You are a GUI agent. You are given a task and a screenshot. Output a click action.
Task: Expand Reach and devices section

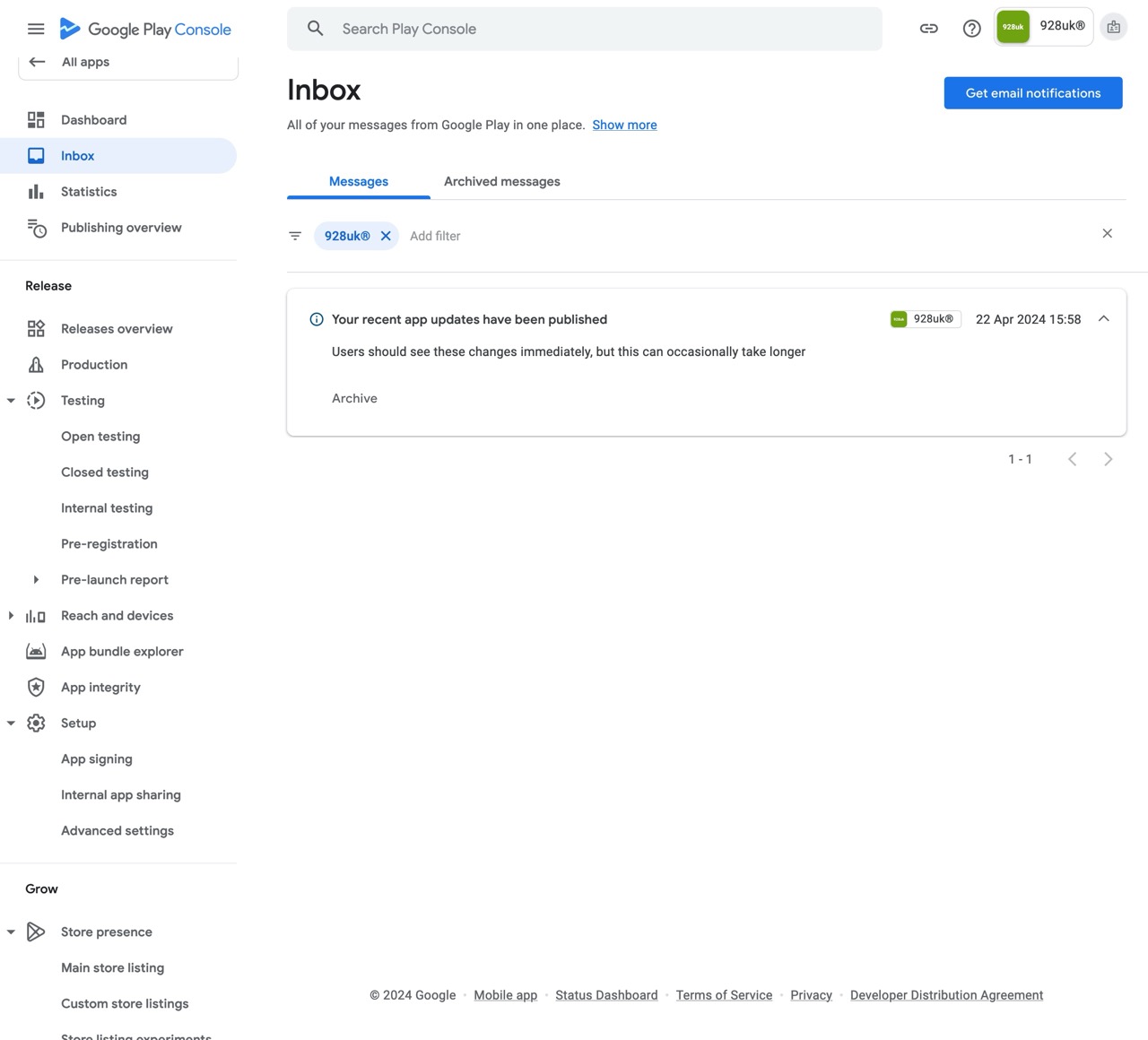11,616
